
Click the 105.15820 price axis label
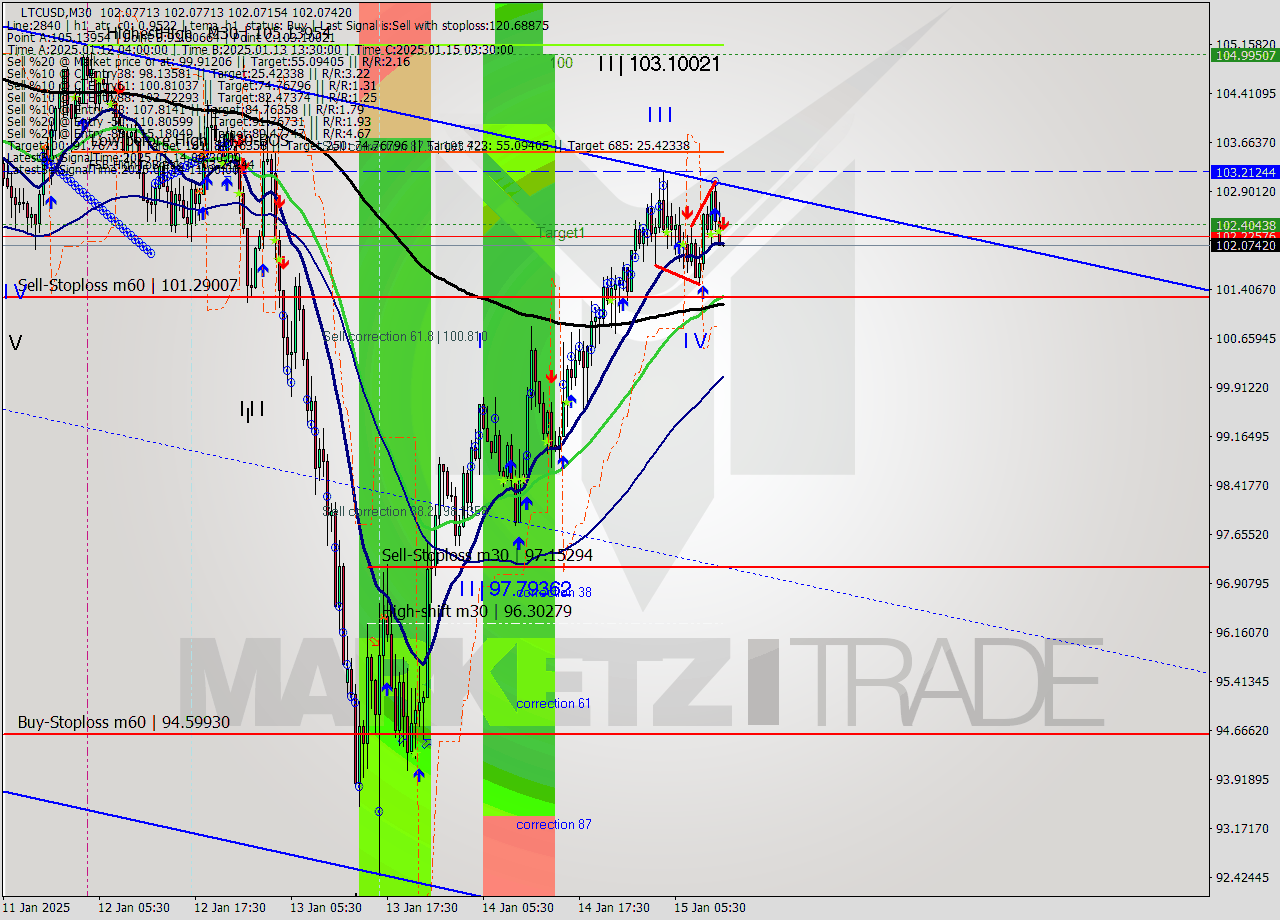[1245, 44]
